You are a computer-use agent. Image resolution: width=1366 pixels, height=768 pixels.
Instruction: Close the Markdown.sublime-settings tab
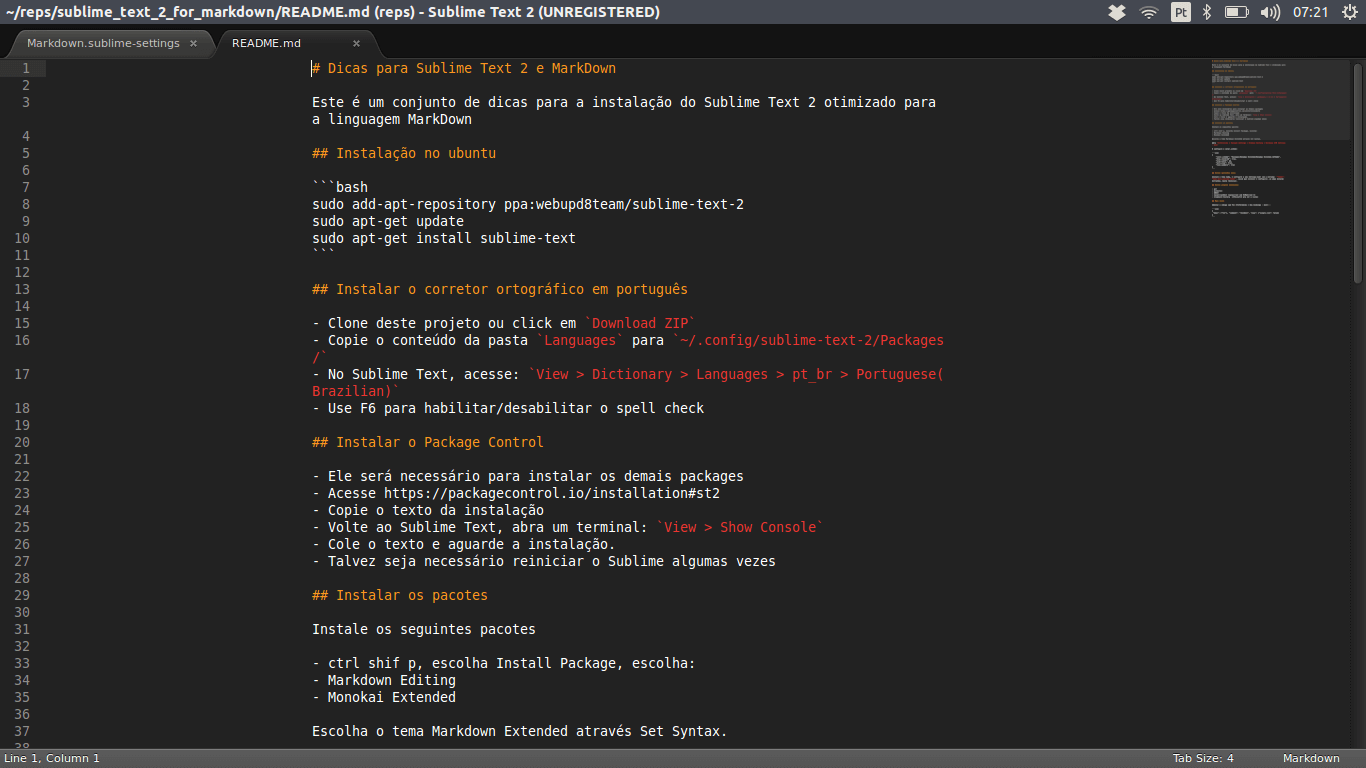point(193,43)
